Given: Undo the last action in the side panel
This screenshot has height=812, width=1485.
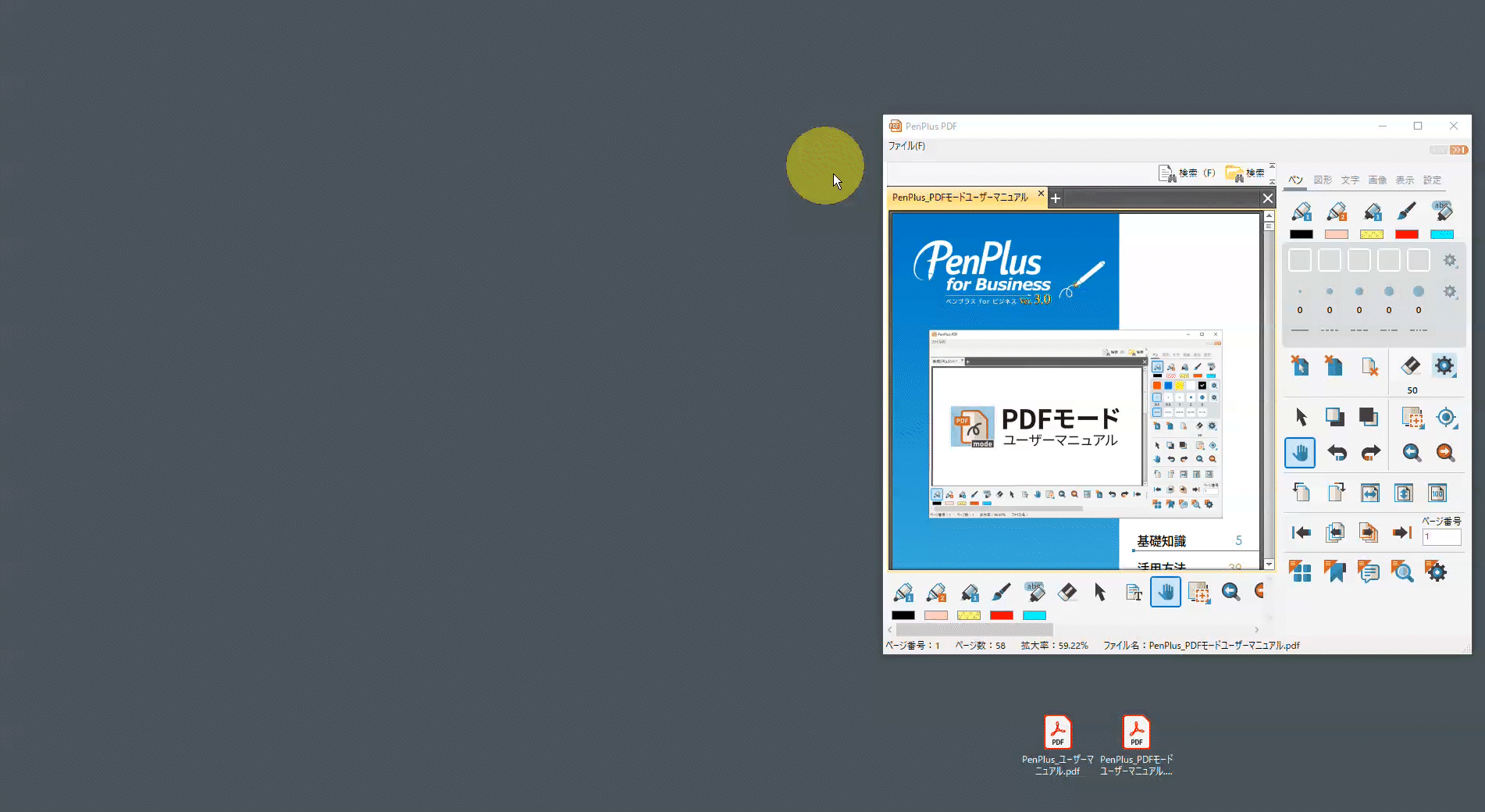Looking at the screenshot, I should pyautogui.click(x=1337, y=453).
